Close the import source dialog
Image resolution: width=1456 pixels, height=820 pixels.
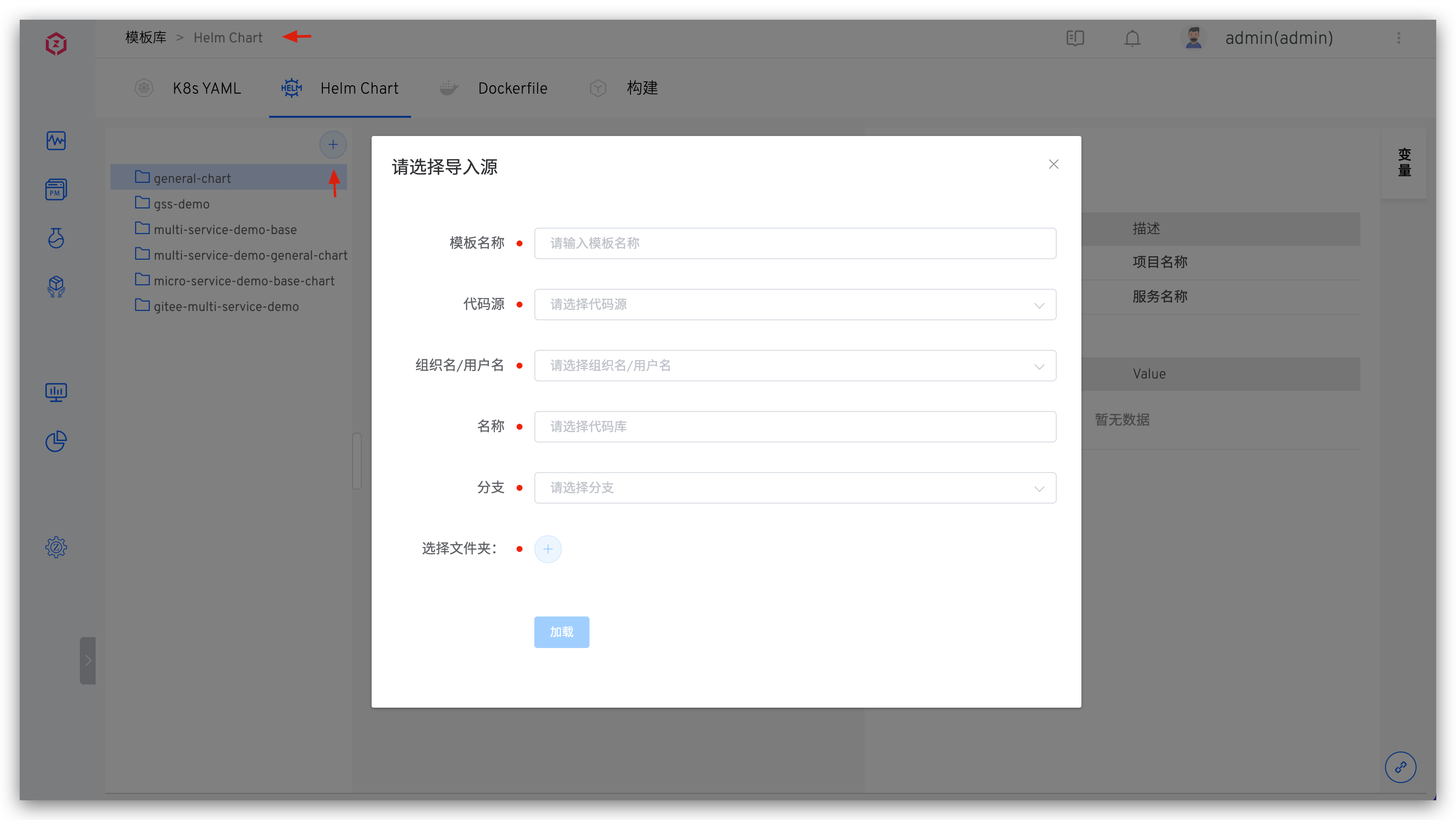(1054, 165)
